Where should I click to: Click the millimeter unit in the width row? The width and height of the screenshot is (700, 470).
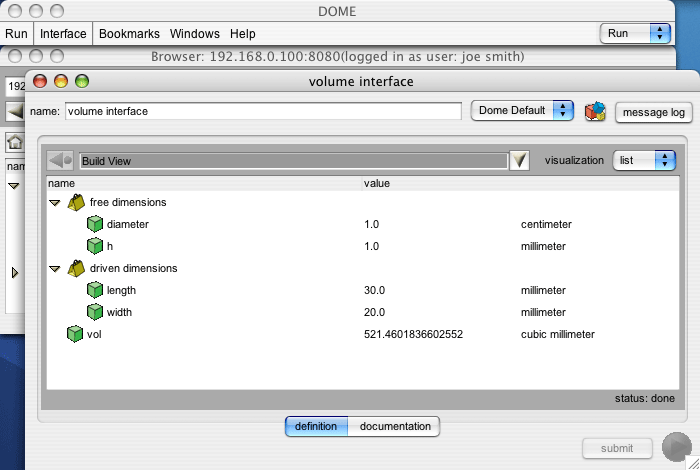tap(543, 312)
